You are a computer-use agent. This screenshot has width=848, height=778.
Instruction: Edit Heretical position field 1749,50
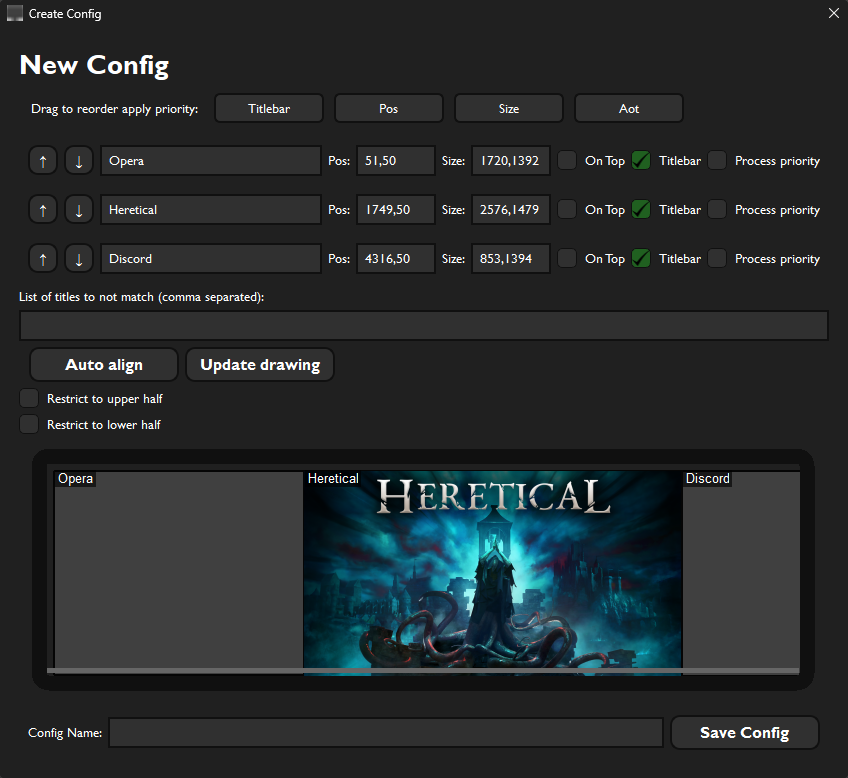point(396,210)
